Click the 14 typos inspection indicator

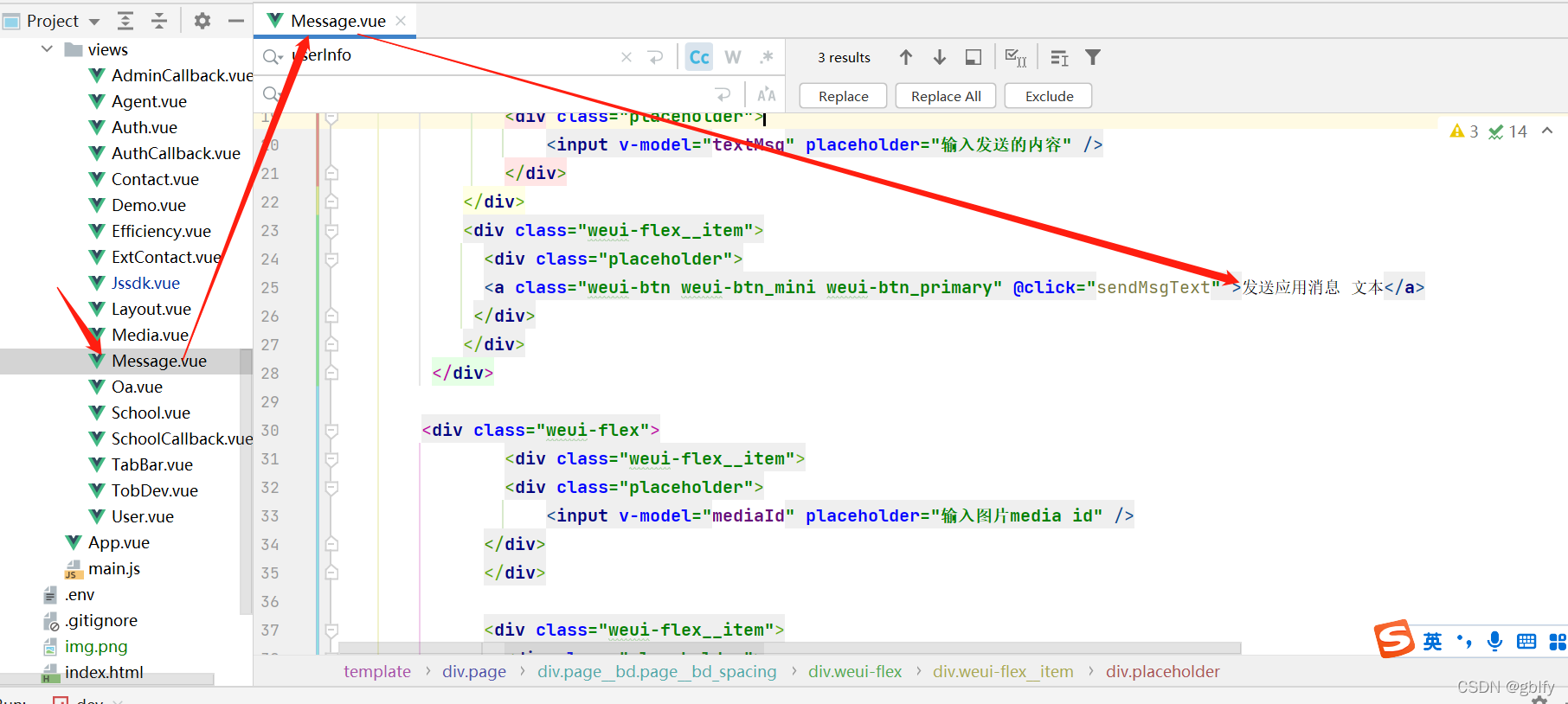1507,131
